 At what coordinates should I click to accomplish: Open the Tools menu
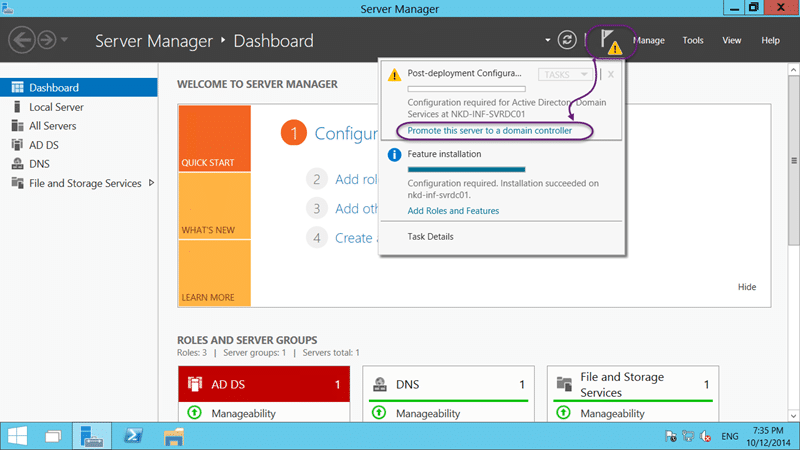(693, 40)
